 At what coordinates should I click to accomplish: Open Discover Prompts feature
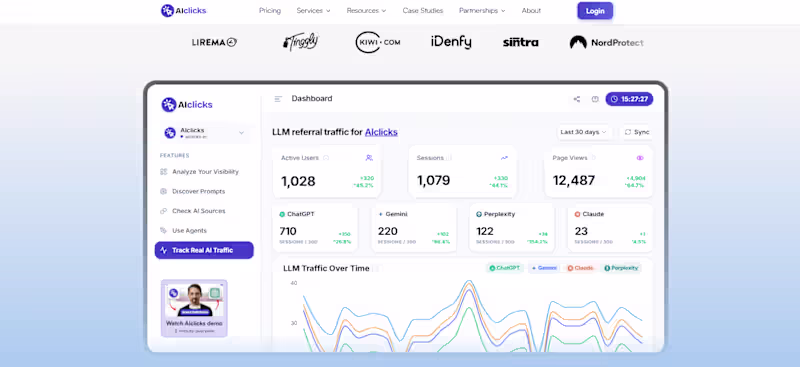pyautogui.click(x=198, y=191)
